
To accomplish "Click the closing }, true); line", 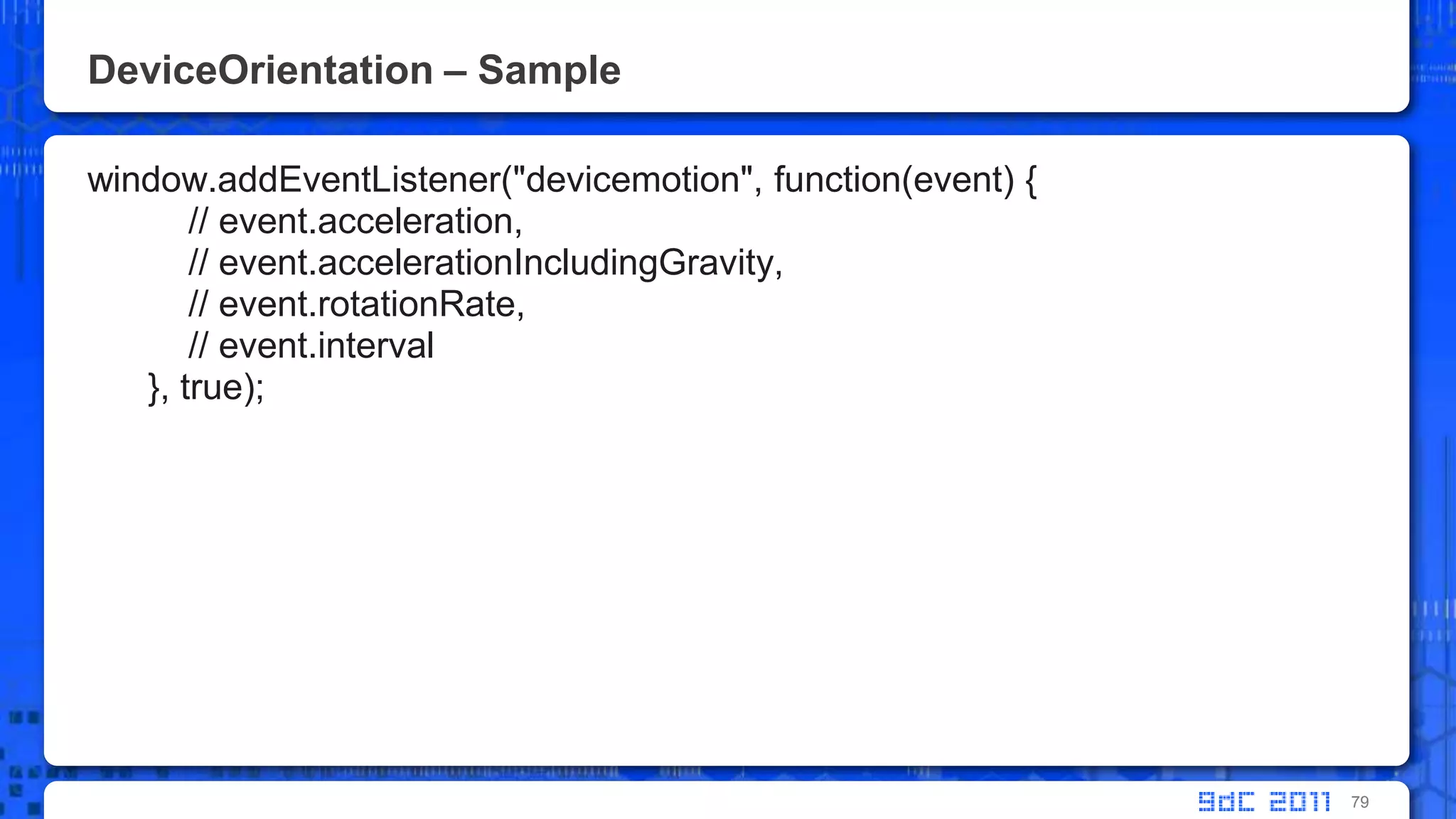I will point(206,387).
